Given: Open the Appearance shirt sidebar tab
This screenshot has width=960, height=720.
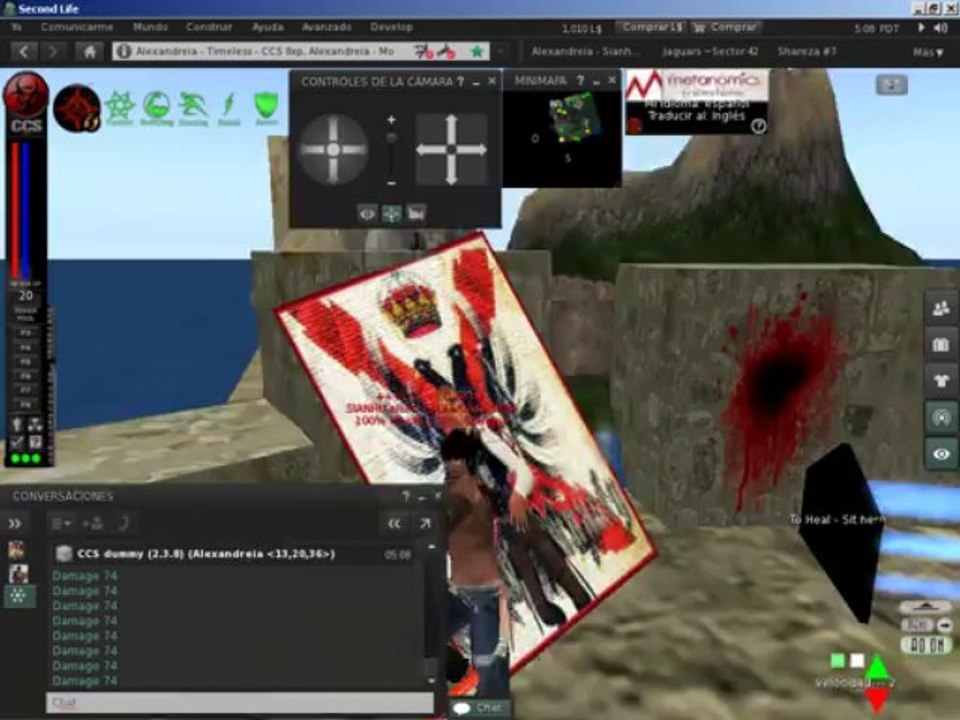Looking at the screenshot, I should click(941, 381).
